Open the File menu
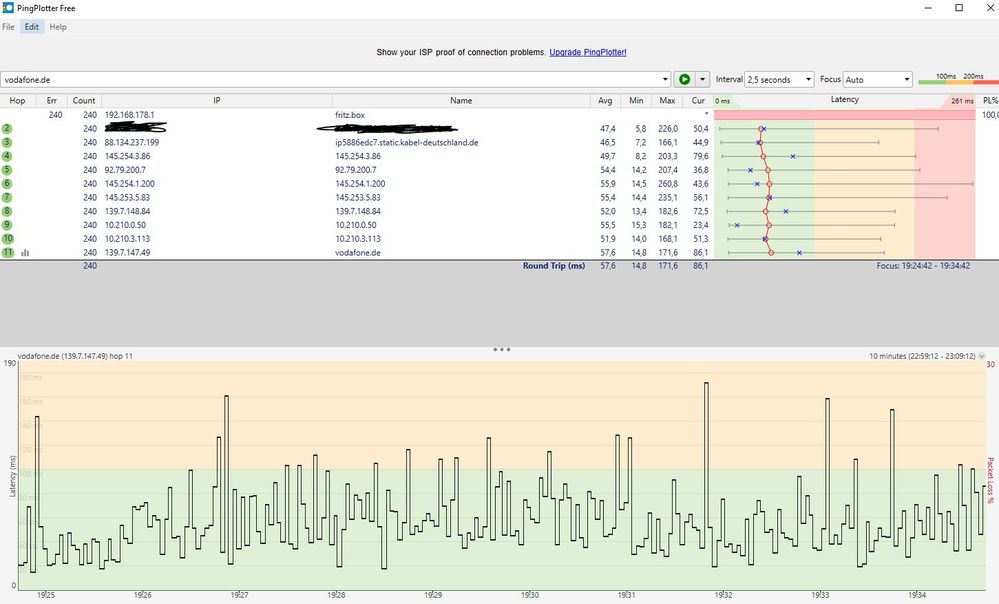 pos(8,27)
